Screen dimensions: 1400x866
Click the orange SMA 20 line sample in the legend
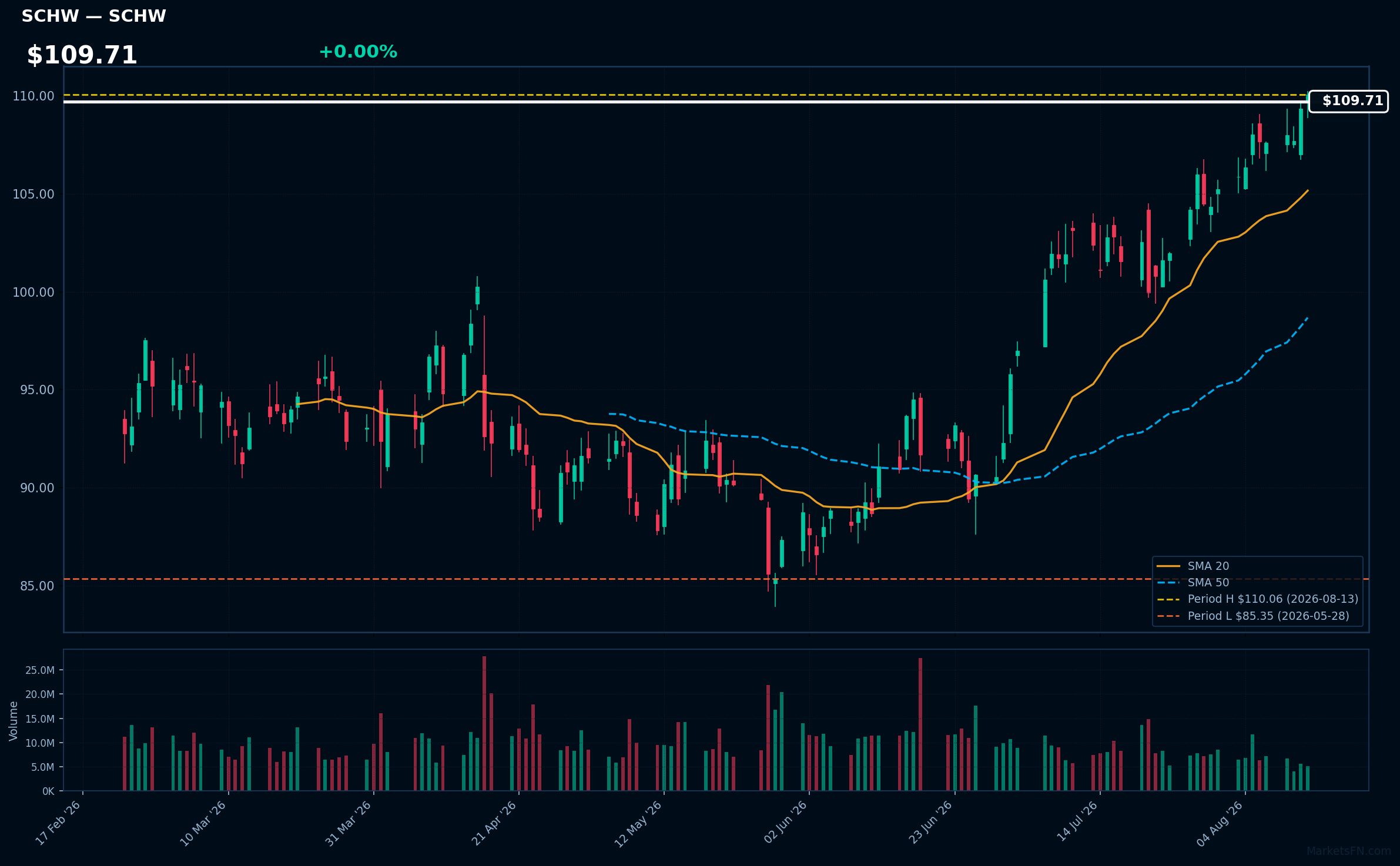click(1168, 566)
